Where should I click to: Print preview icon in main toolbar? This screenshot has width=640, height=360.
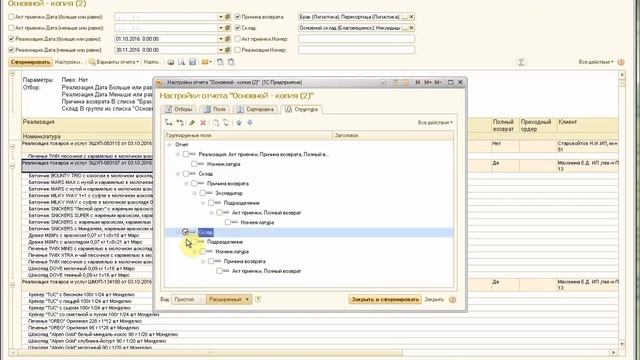click(x=181, y=62)
